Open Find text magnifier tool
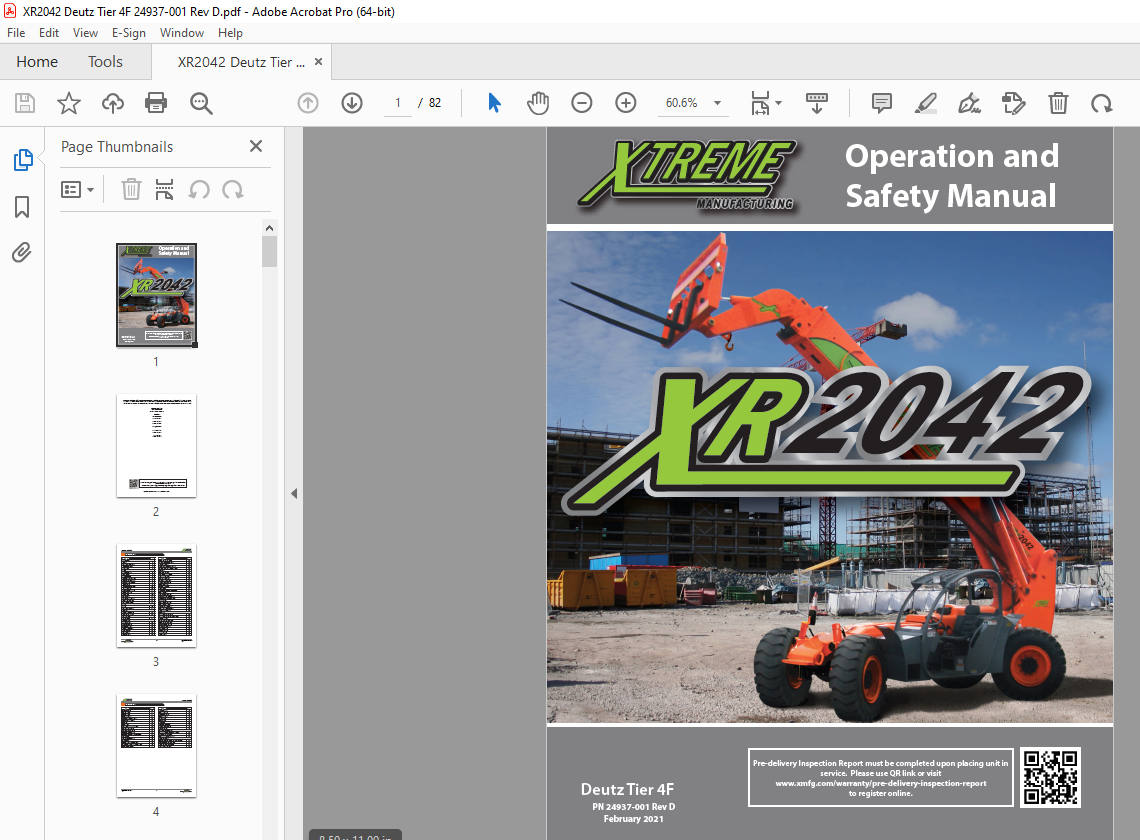This screenshot has width=1140, height=840. click(x=201, y=103)
